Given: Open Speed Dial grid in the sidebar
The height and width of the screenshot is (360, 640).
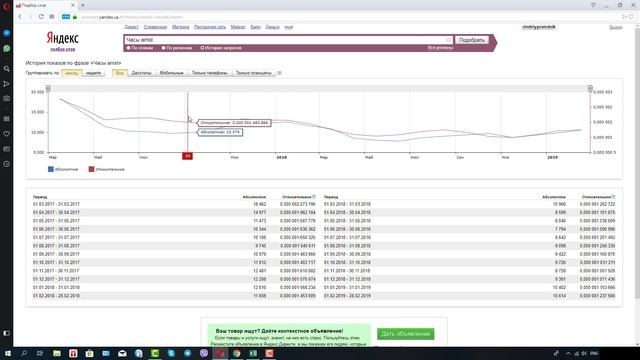Looking at the screenshot, I should pos(7,119).
